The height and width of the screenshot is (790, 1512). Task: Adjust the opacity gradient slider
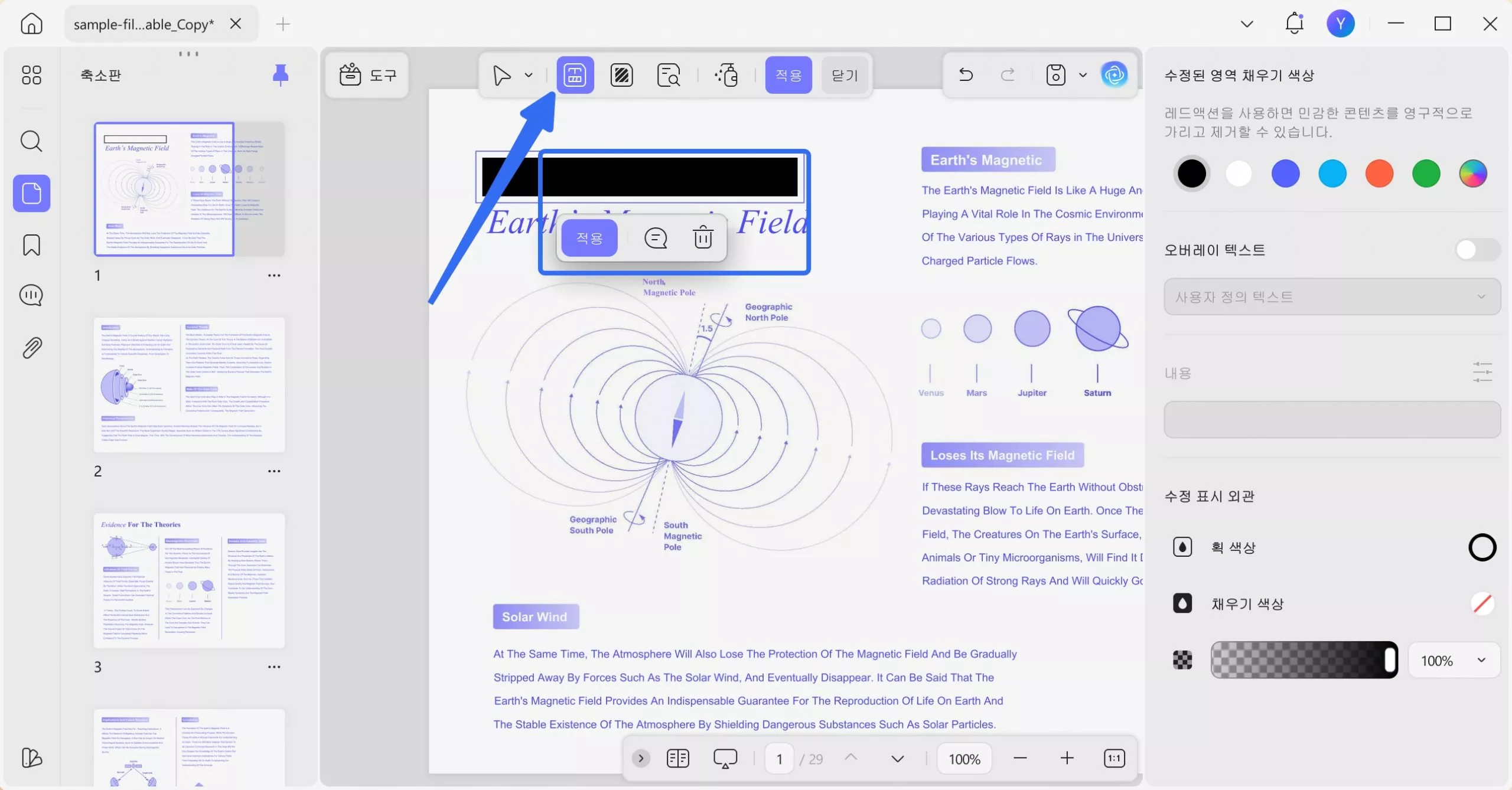pyautogui.click(x=1304, y=660)
